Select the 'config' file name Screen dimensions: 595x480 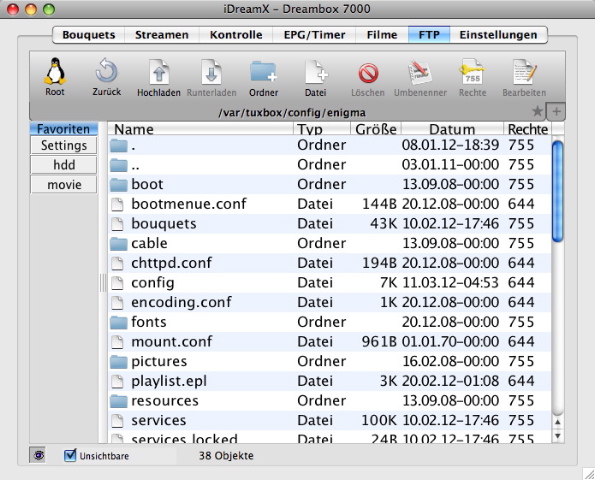click(x=153, y=283)
